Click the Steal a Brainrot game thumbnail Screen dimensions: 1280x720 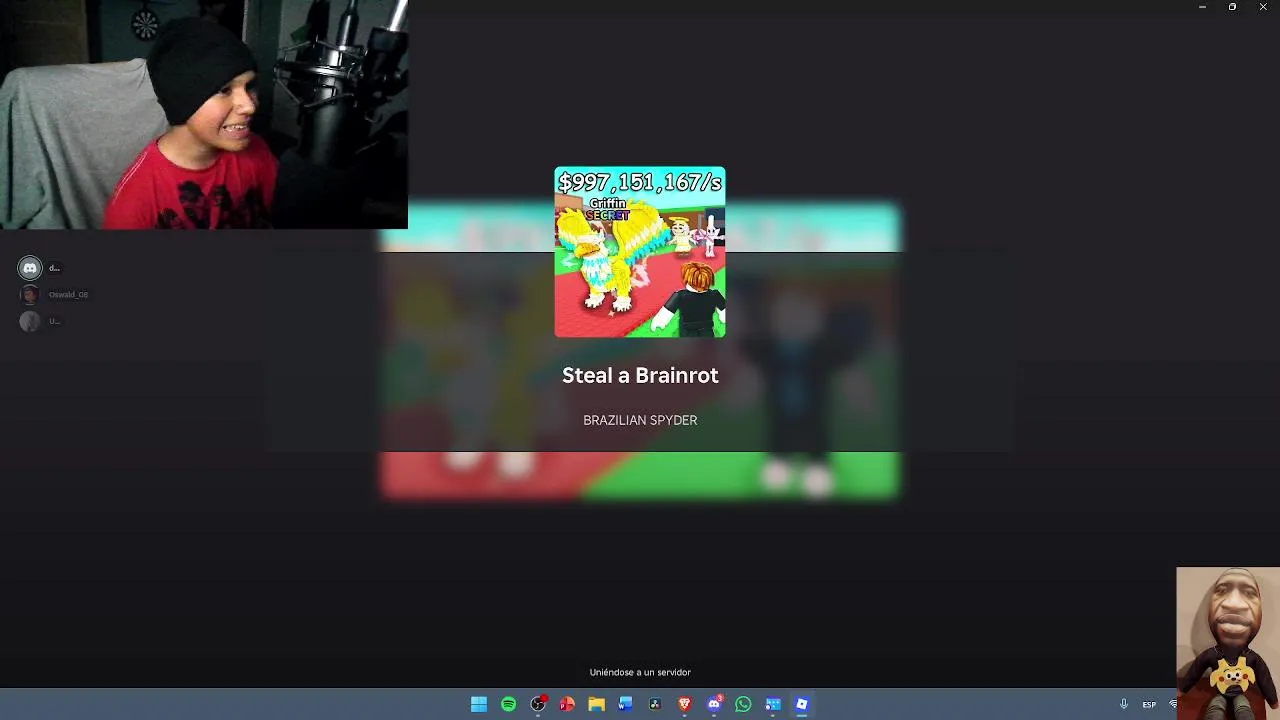tap(640, 252)
